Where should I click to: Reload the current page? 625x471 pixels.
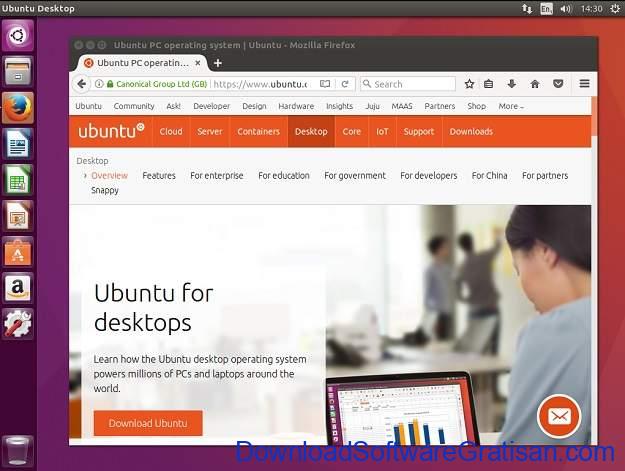[x=345, y=84]
